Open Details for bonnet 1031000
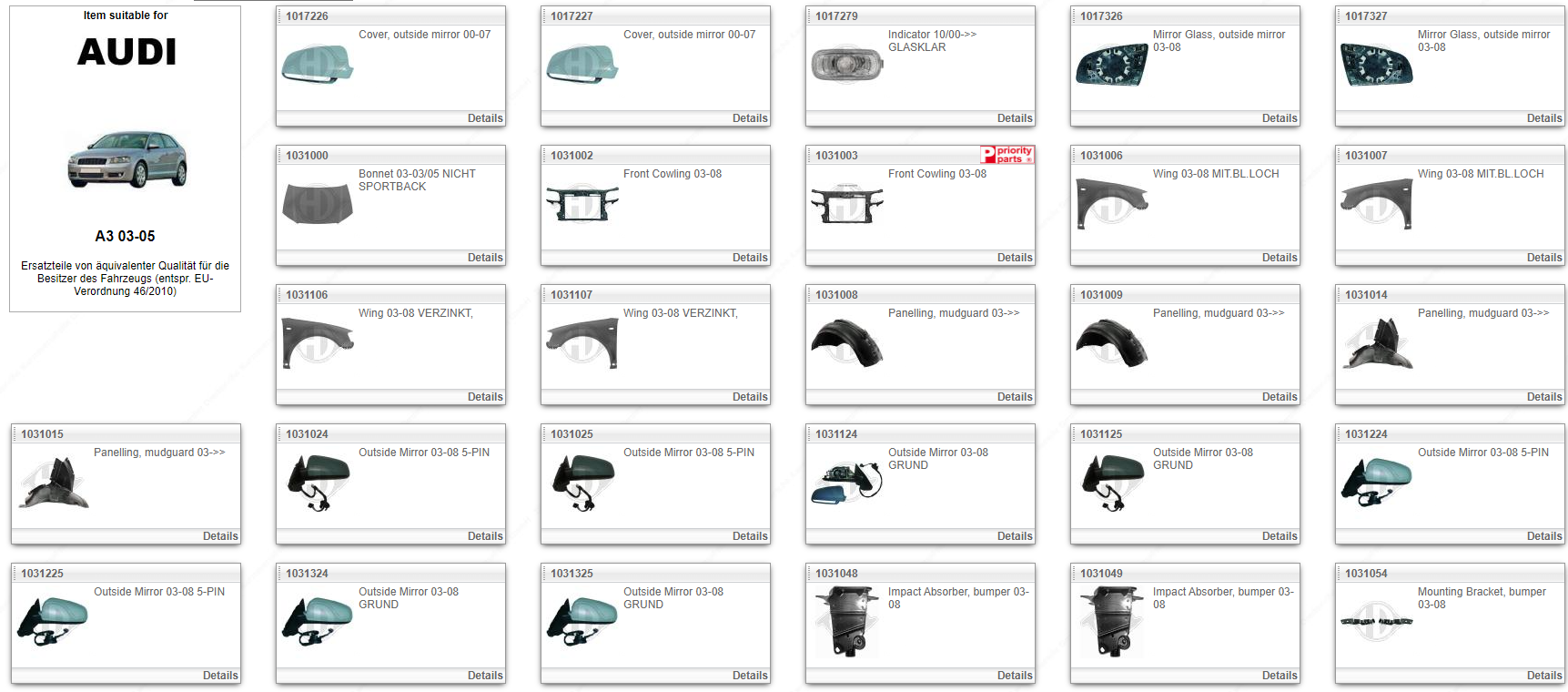The width and height of the screenshot is (1568, 692). (x=485, y=258)
